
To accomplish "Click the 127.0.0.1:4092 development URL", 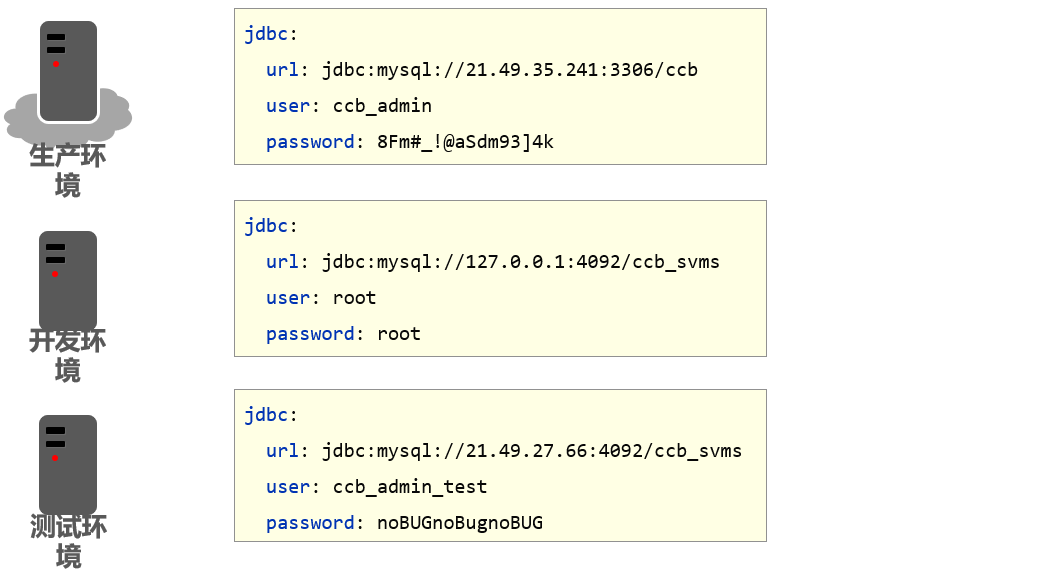I will 520,262.
